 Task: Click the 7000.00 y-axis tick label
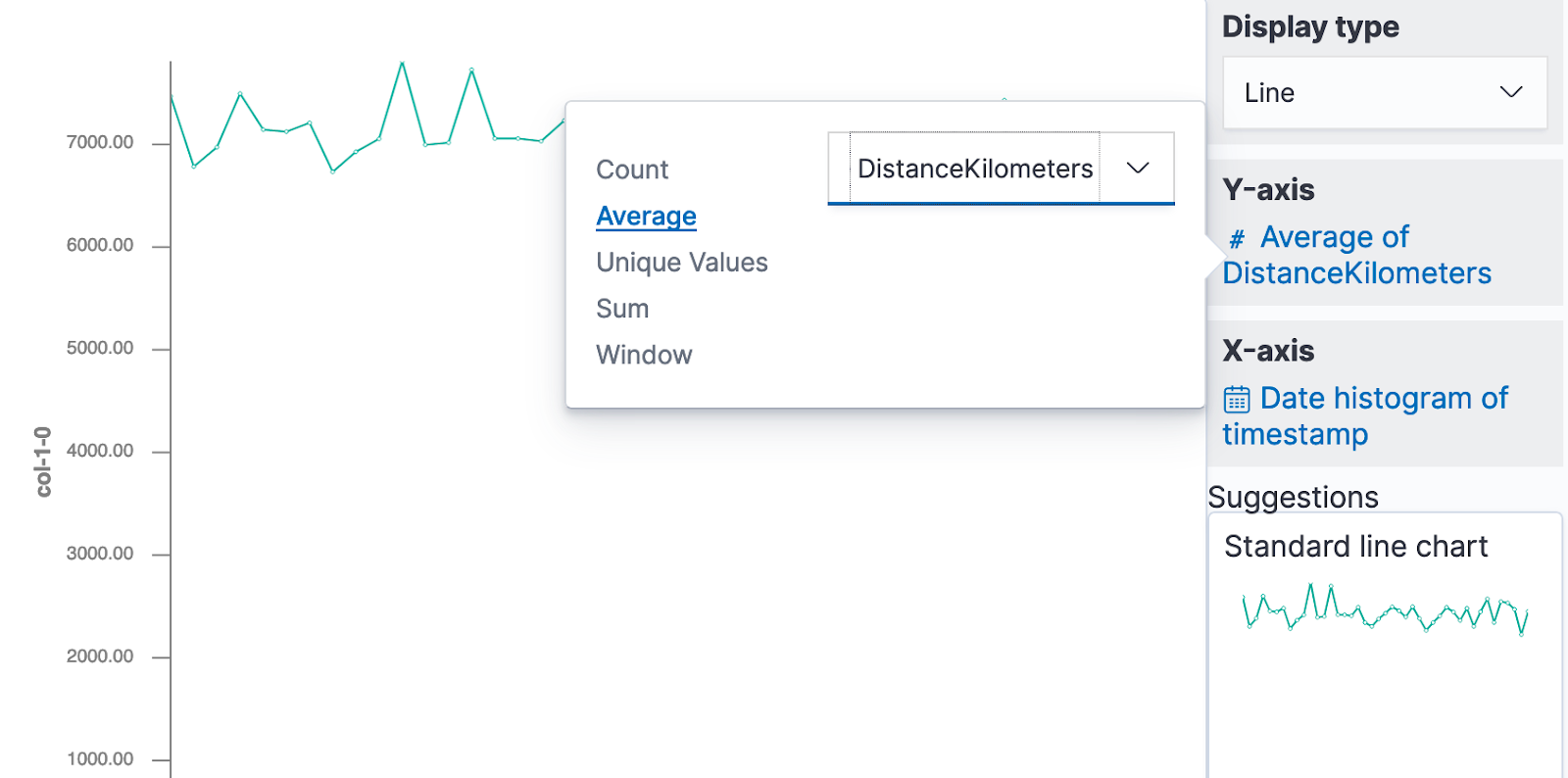coord(100,142)
